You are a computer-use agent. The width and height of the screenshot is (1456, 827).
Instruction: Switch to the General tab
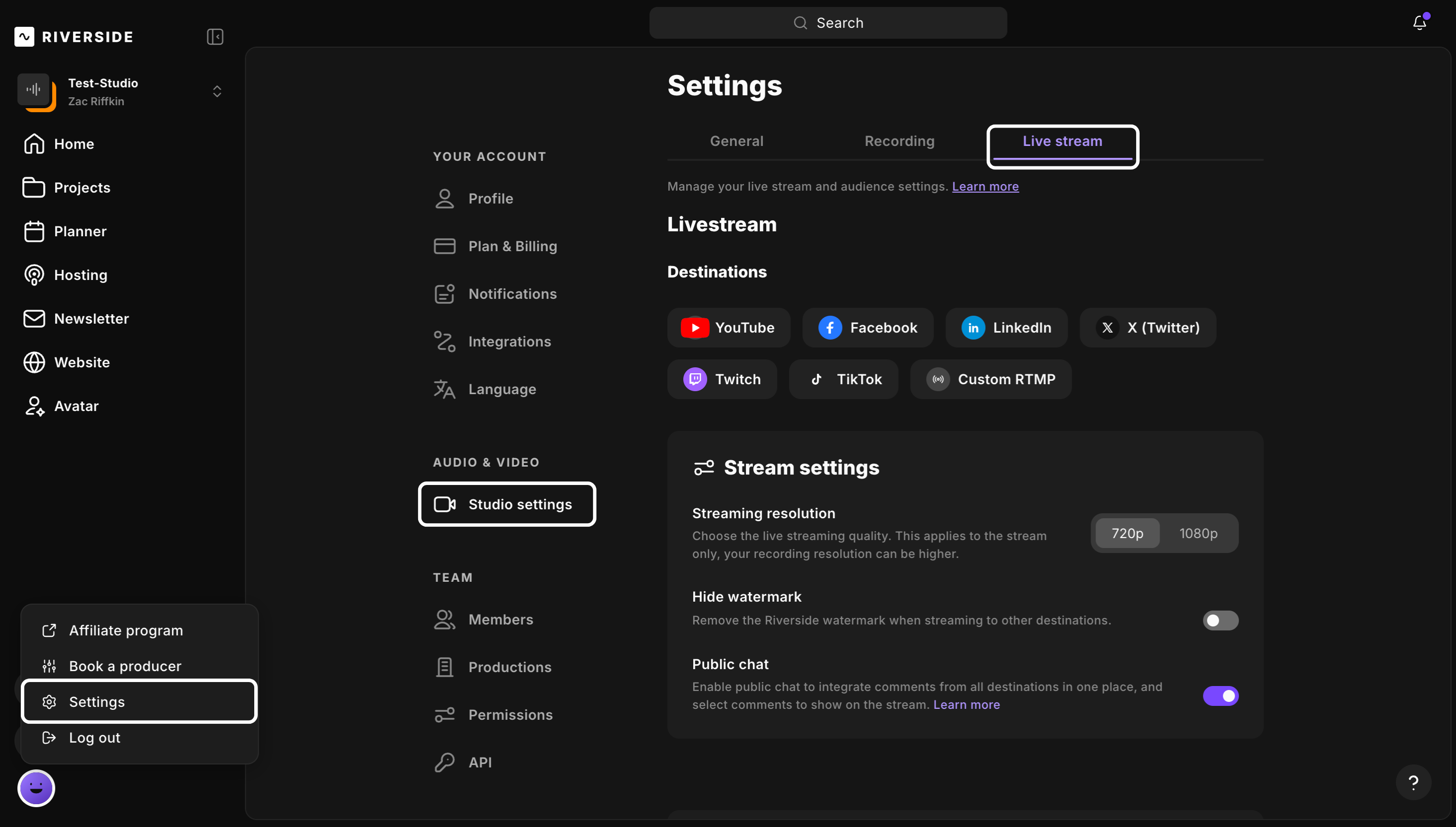pos(736,141)
